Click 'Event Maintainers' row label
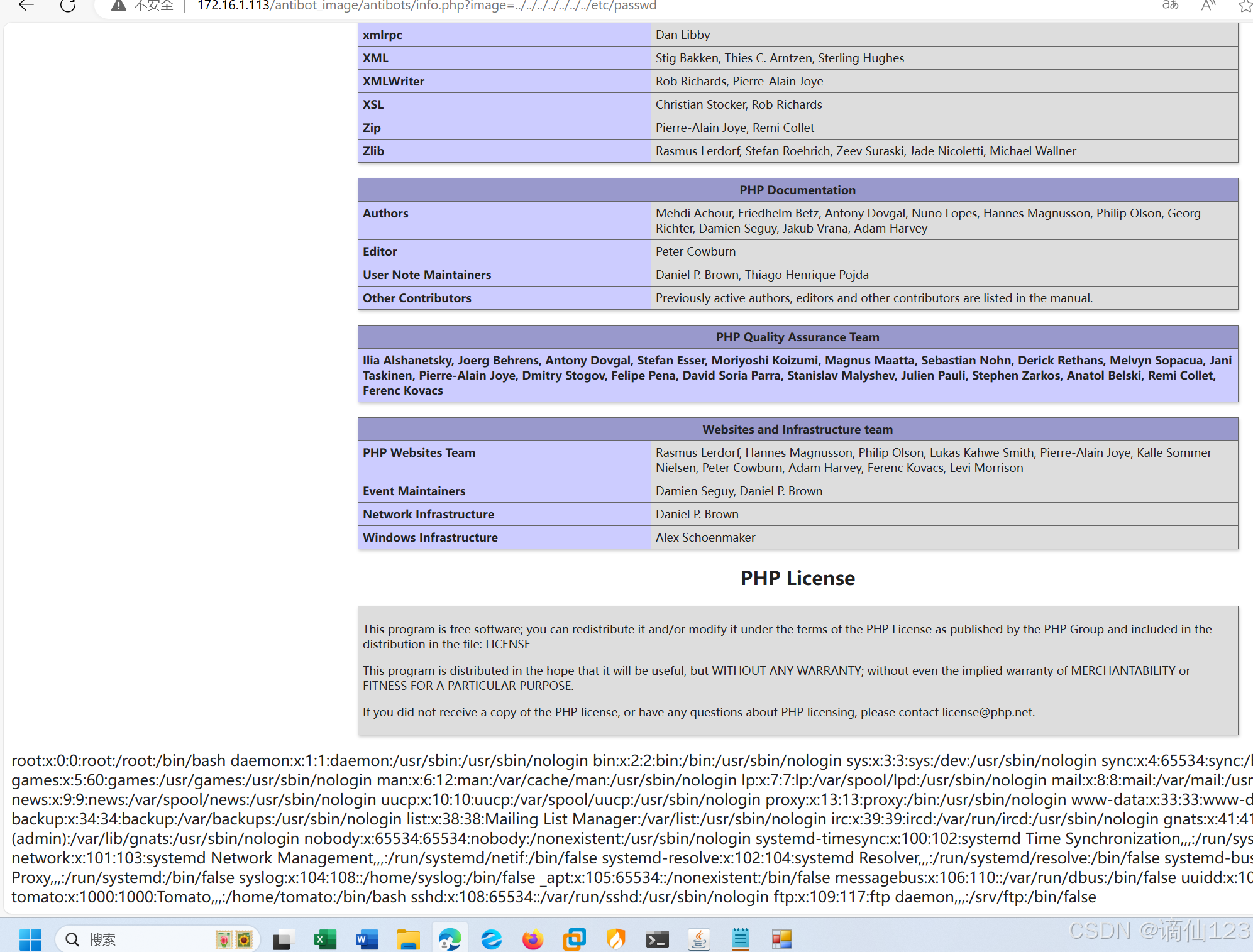1253x952 pixels. pos(414,491)
